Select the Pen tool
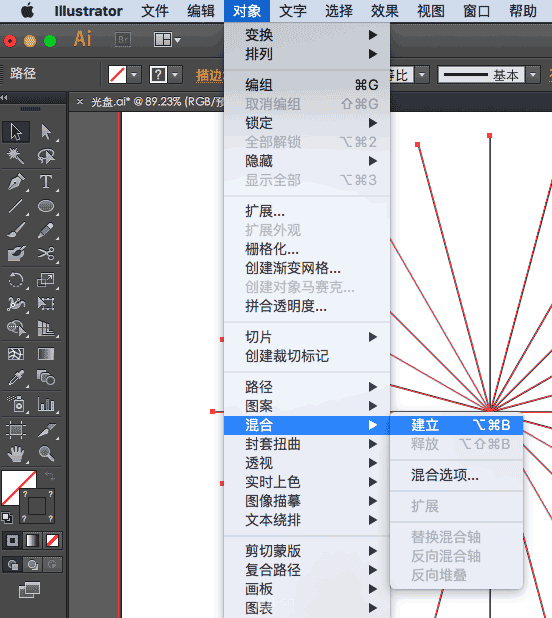552x618 pixels. (16, 182)
